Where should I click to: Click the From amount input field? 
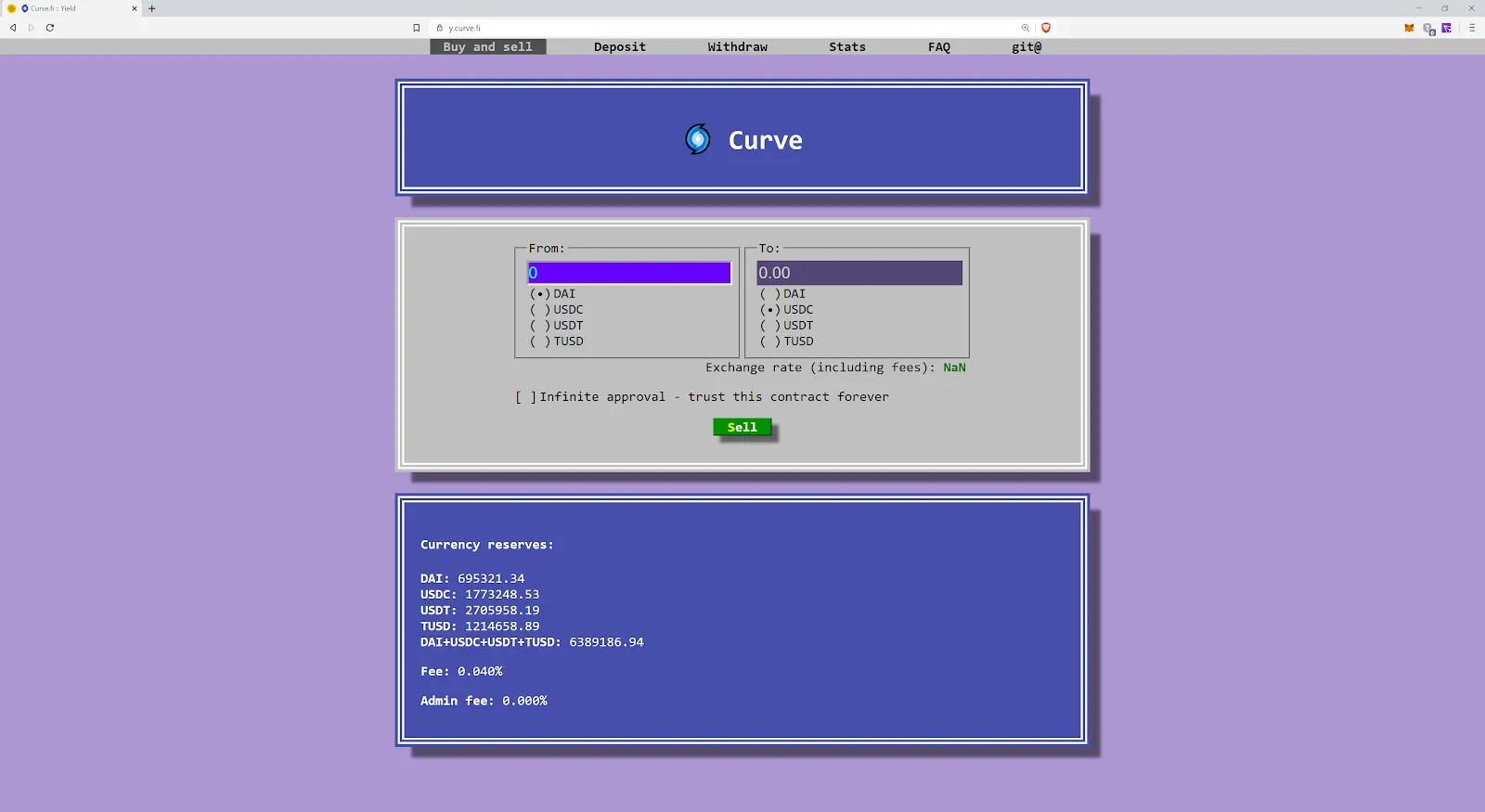pos(629,273)
